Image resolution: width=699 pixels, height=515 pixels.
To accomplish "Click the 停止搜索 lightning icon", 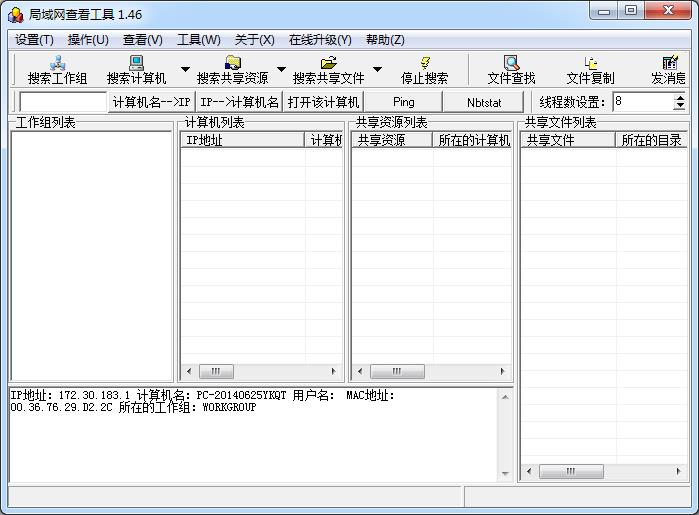I will coord(425,63).
